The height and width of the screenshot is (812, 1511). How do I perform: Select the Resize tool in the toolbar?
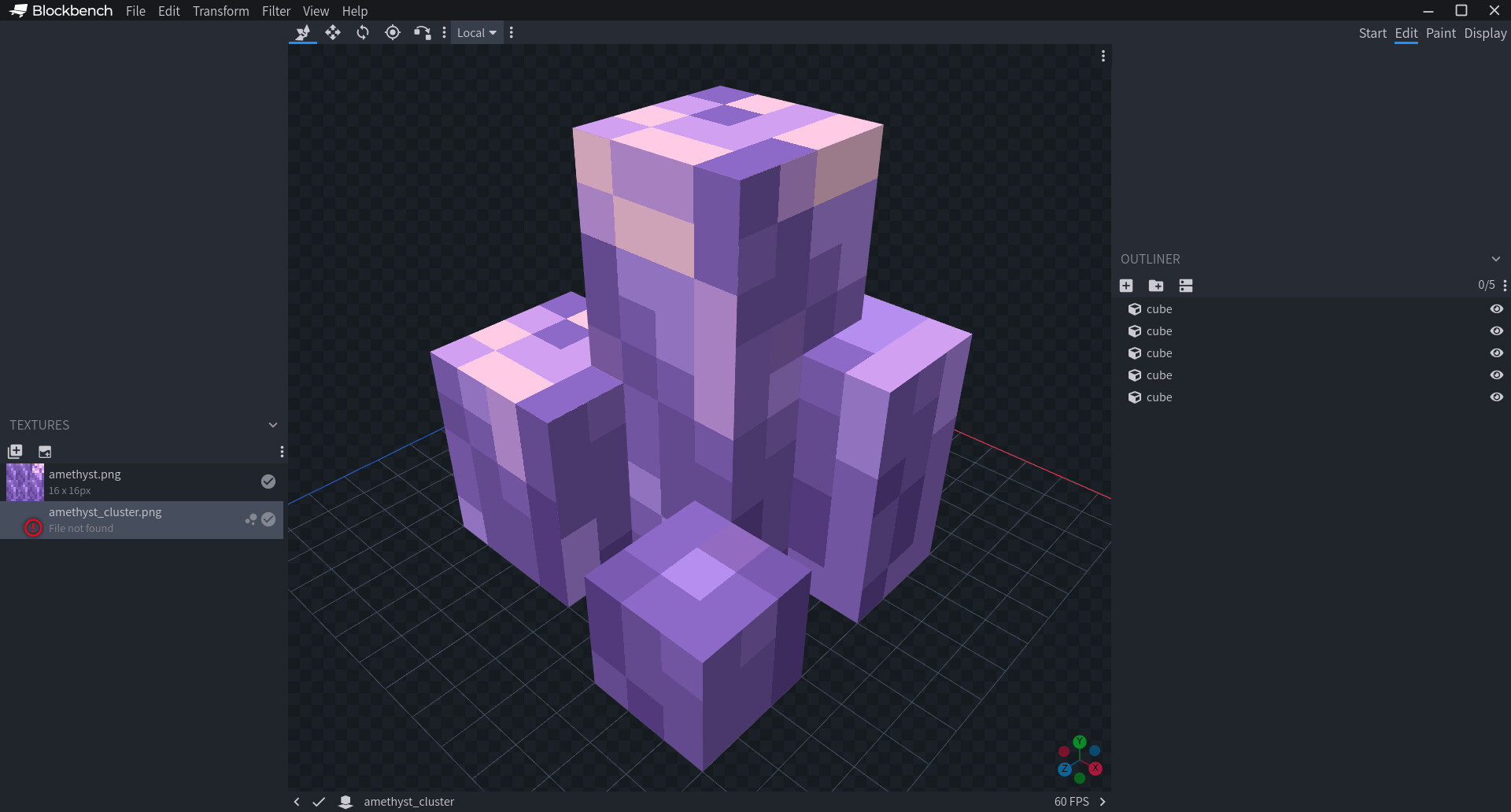click(333, 32)
